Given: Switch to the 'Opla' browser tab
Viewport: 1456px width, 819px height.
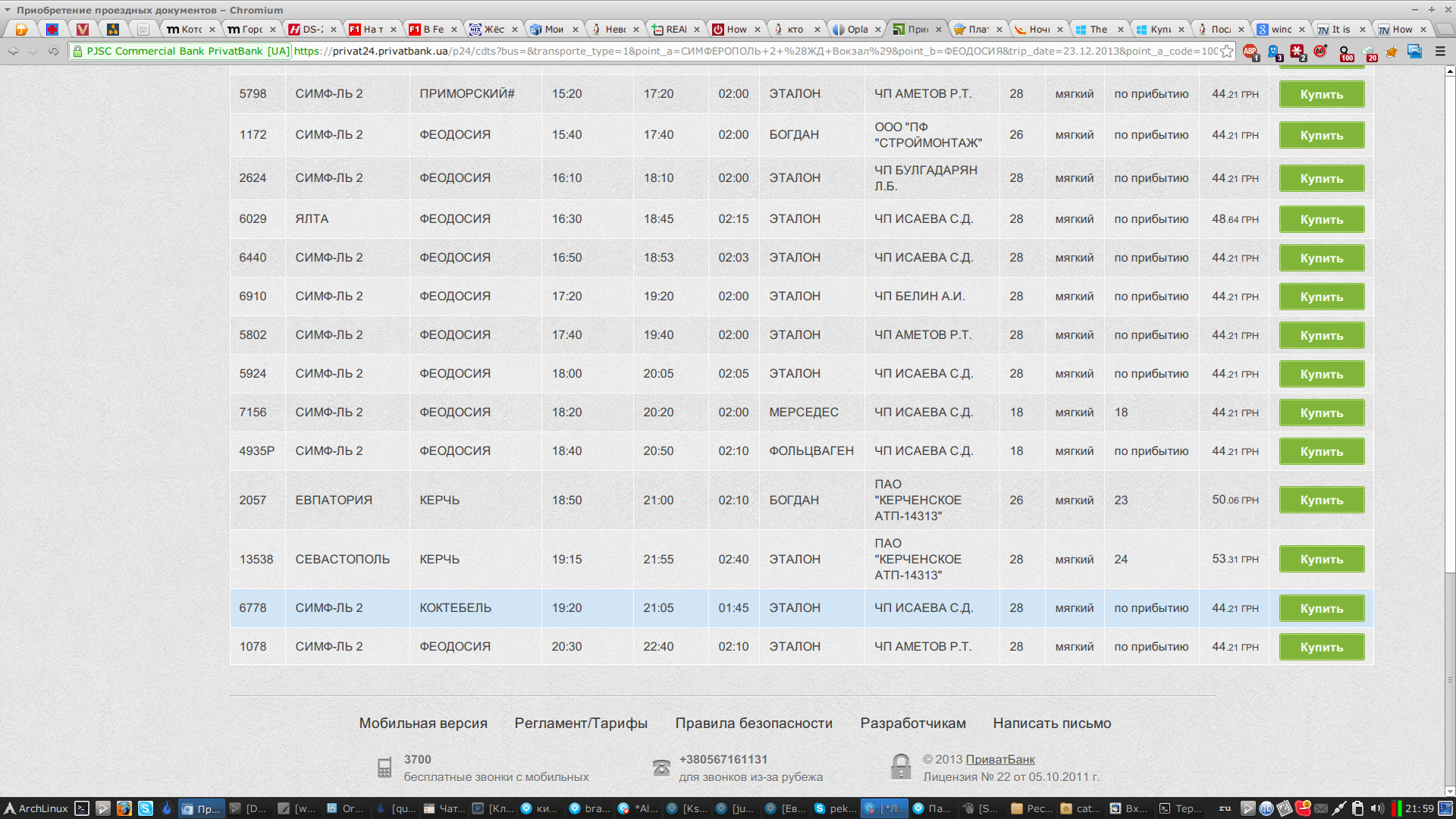Looking at the screenshot, I should 856,30.
